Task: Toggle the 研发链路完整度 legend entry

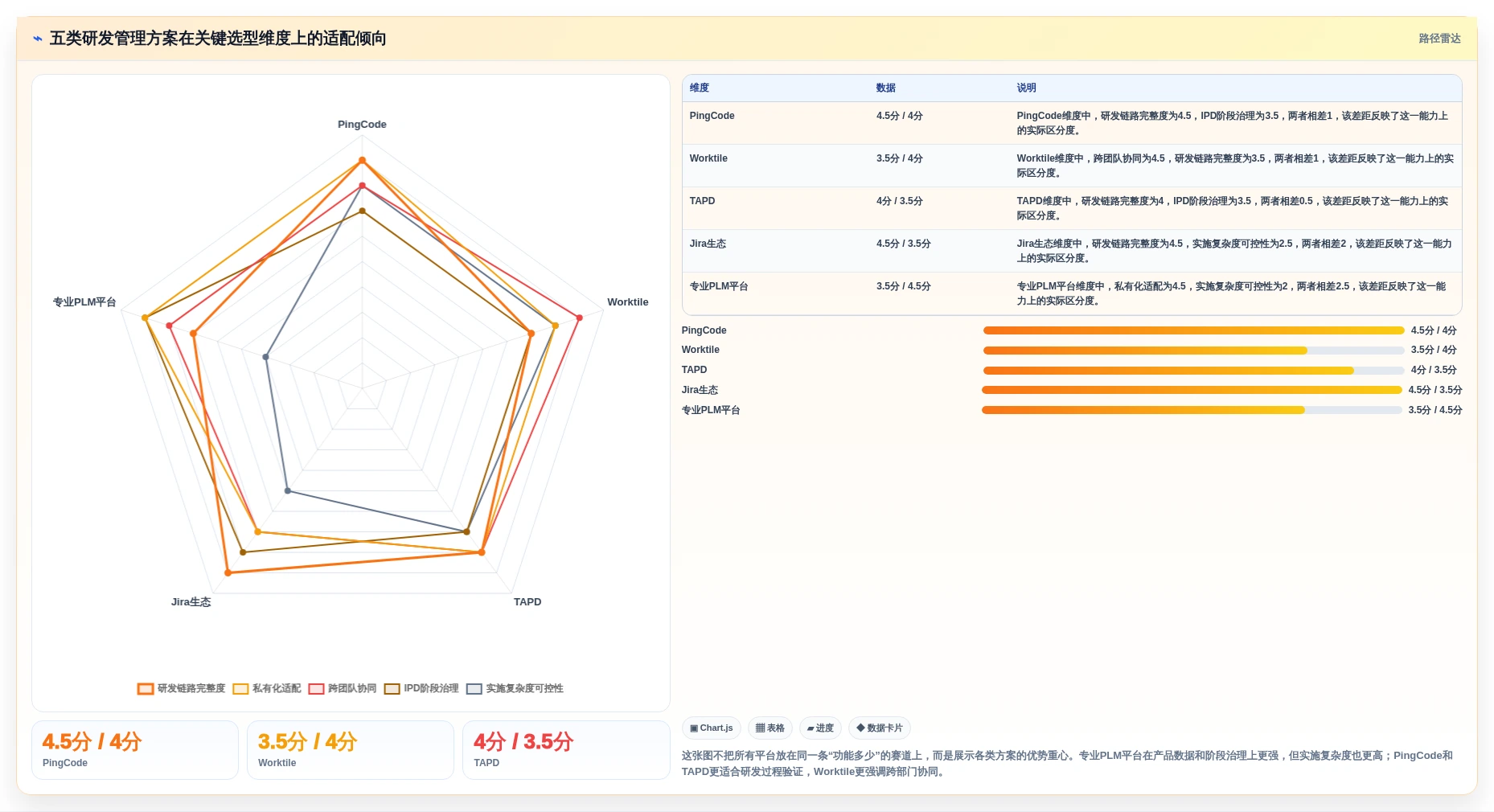Action: (182, 689)
